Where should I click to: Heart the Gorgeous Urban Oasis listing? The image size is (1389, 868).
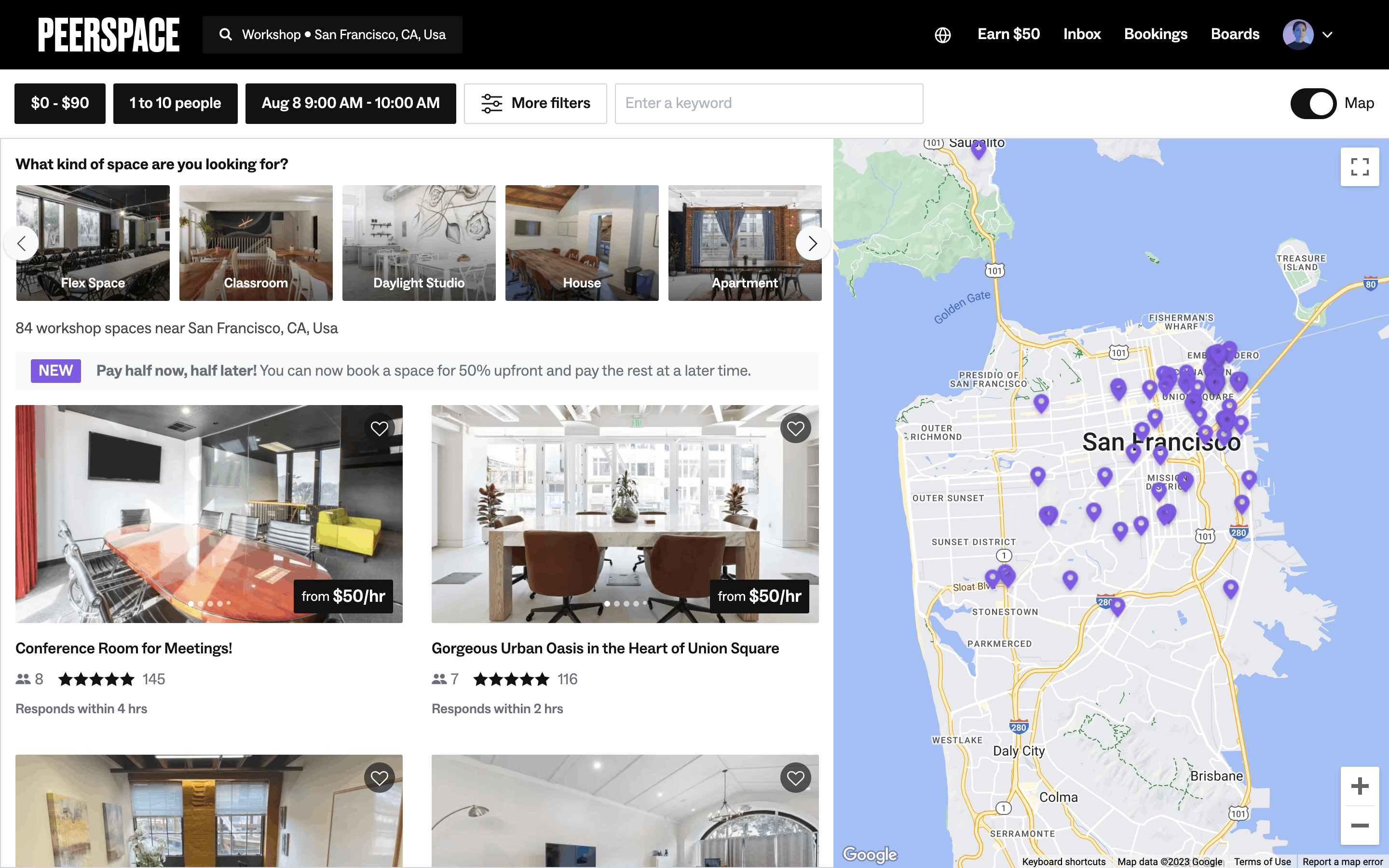point(795,428)
